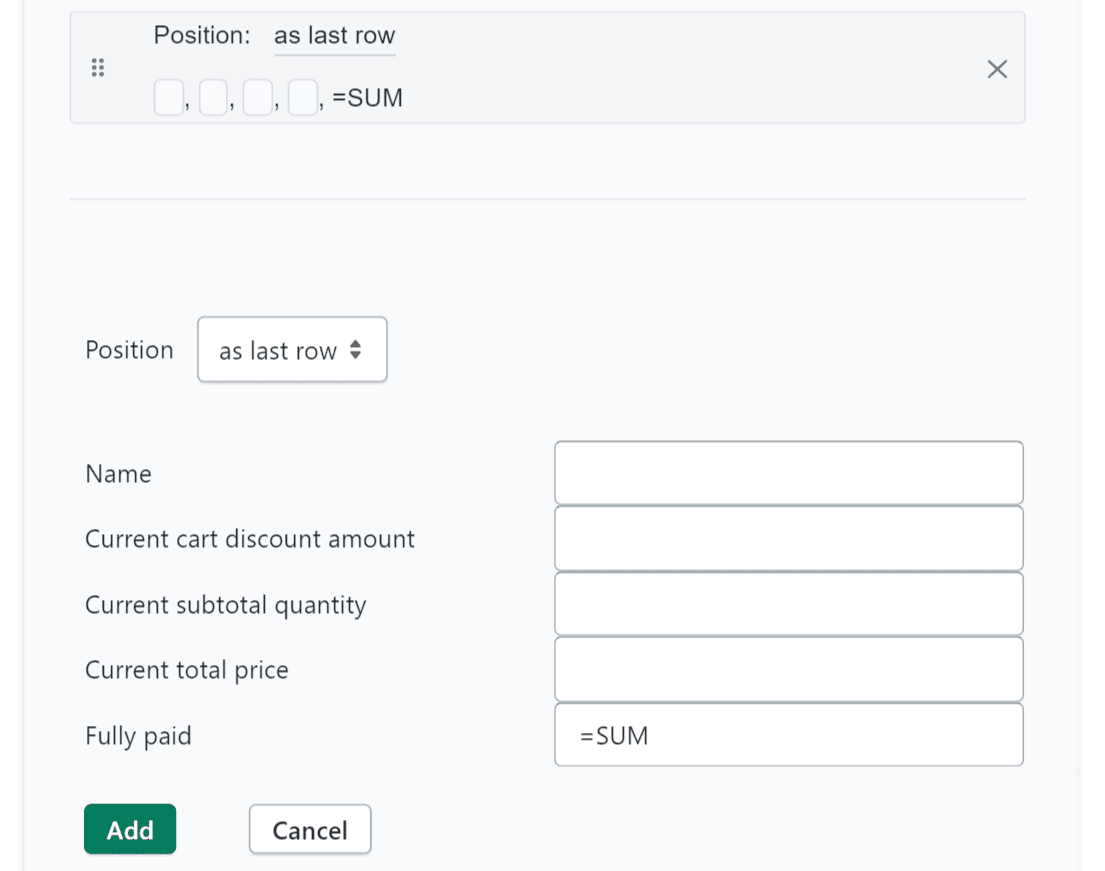This screenshot has height=871, width=1105.
Task: Click the first empty cell box in summary row
Action: [168, 98]
